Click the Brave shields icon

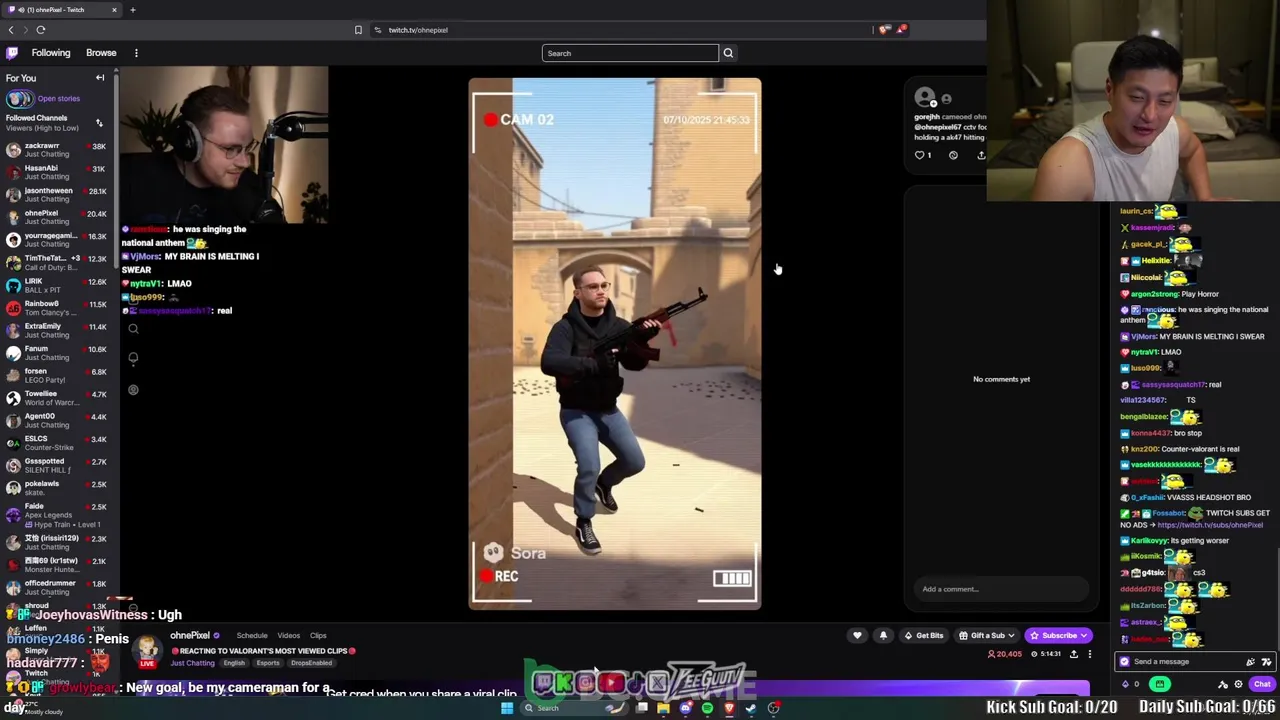pyautogui.click(x=885, y=30)
